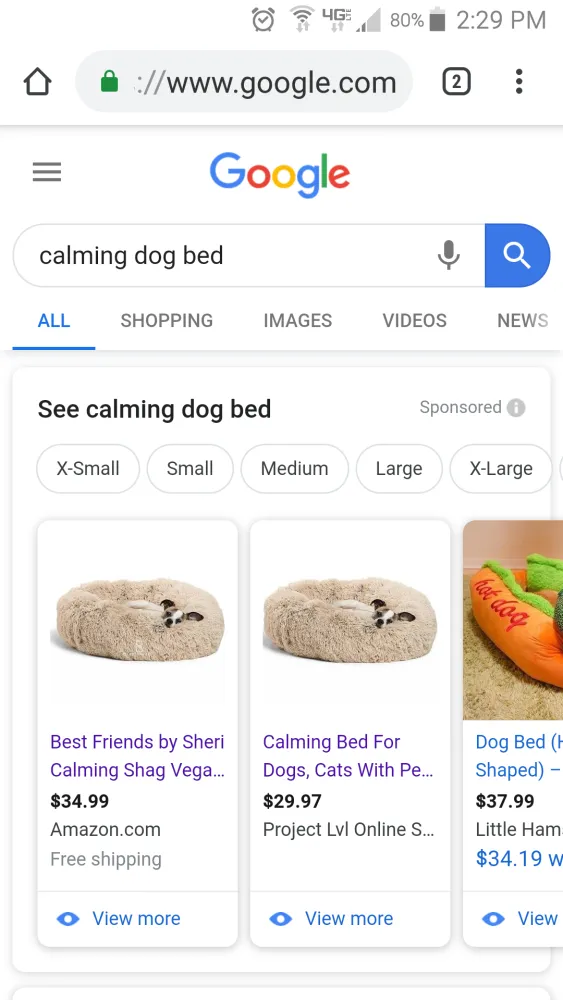Open the tab switcher showing 2 tabs
Screen dimensions: 563x1000
pyautogui.click(x=456, y=82)
